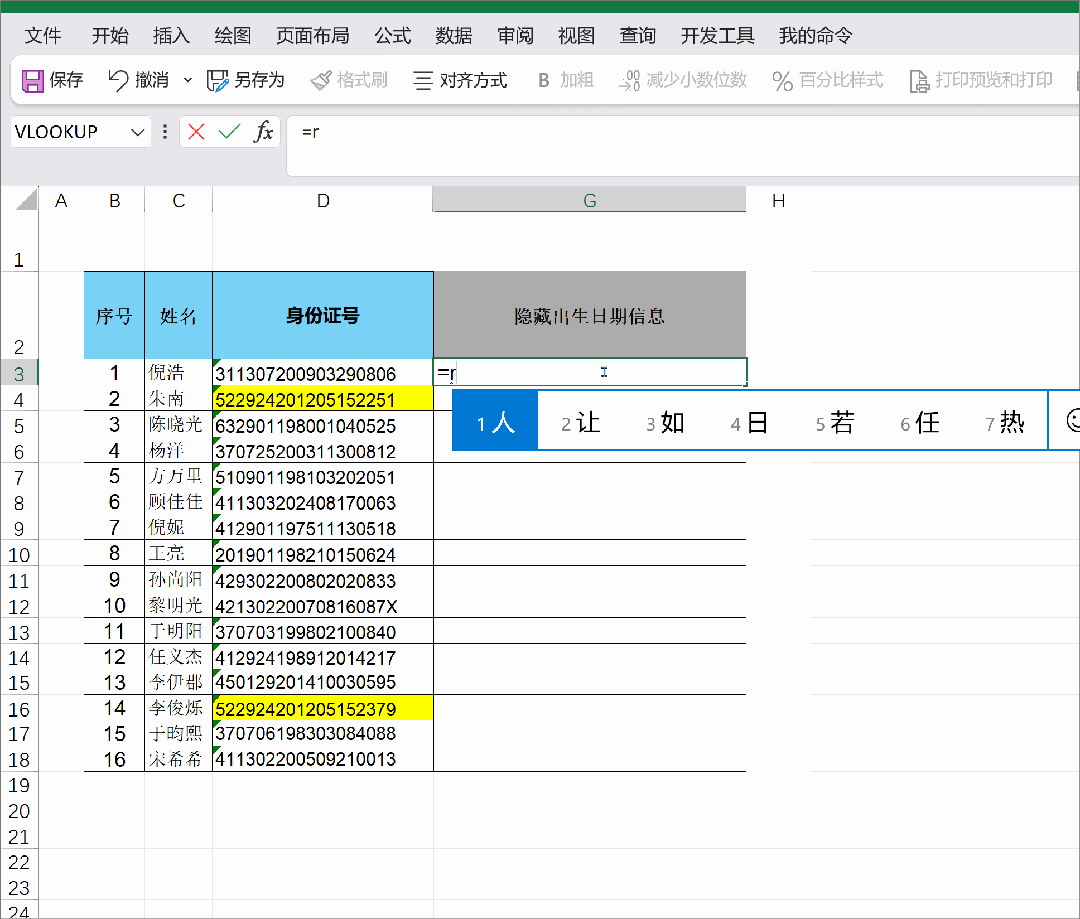
Task: Apply 百分比样式 percent style
Action: [x=827, y=80]
